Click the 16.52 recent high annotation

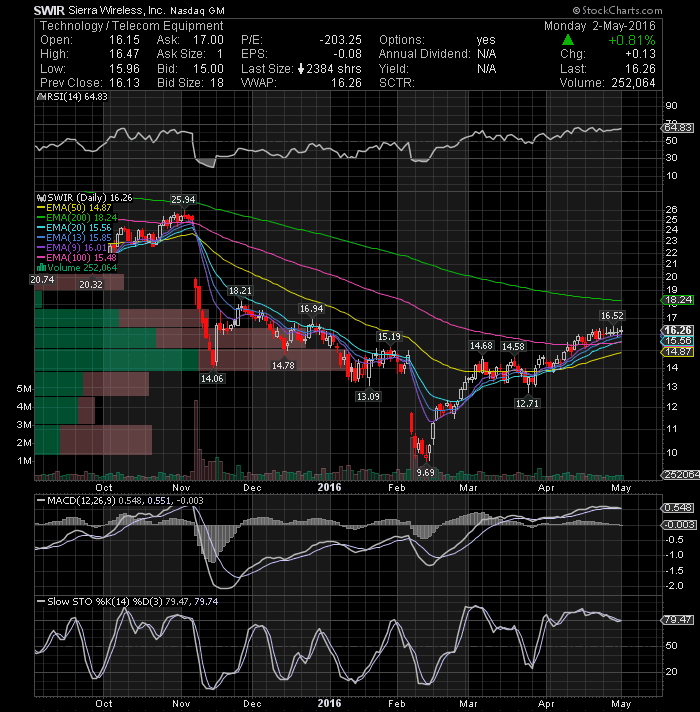[612, 316]
